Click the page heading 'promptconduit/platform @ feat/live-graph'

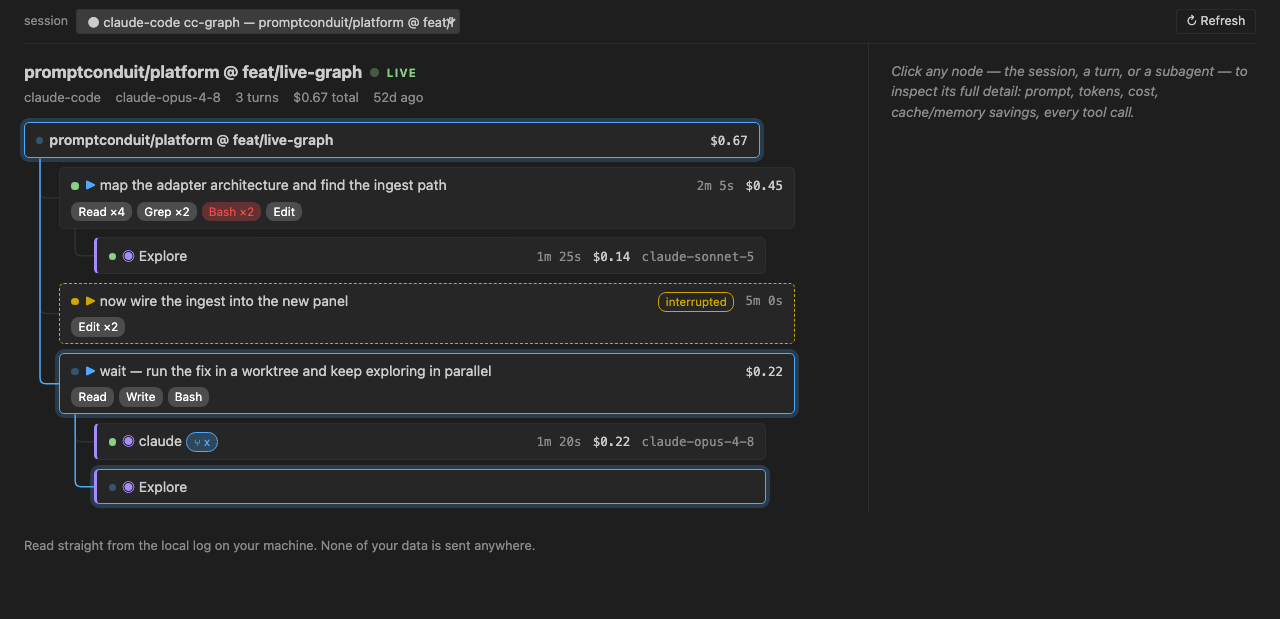(x=193, y=72)
